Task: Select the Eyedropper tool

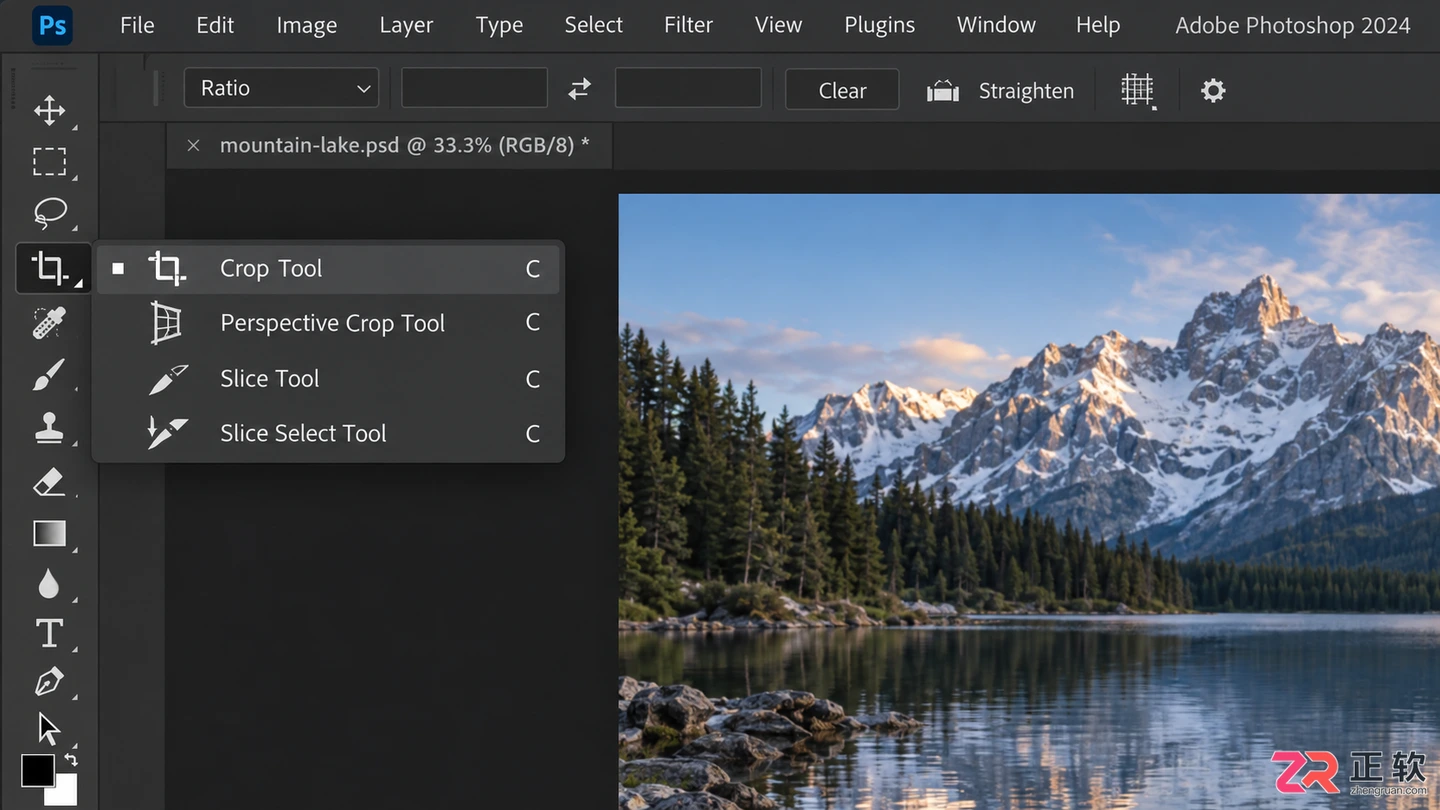Action: [x=49, y=322]
